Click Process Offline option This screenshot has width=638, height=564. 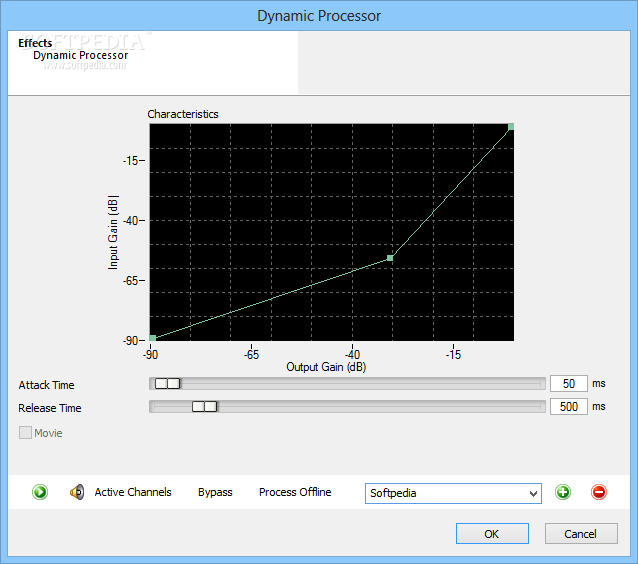295,492
